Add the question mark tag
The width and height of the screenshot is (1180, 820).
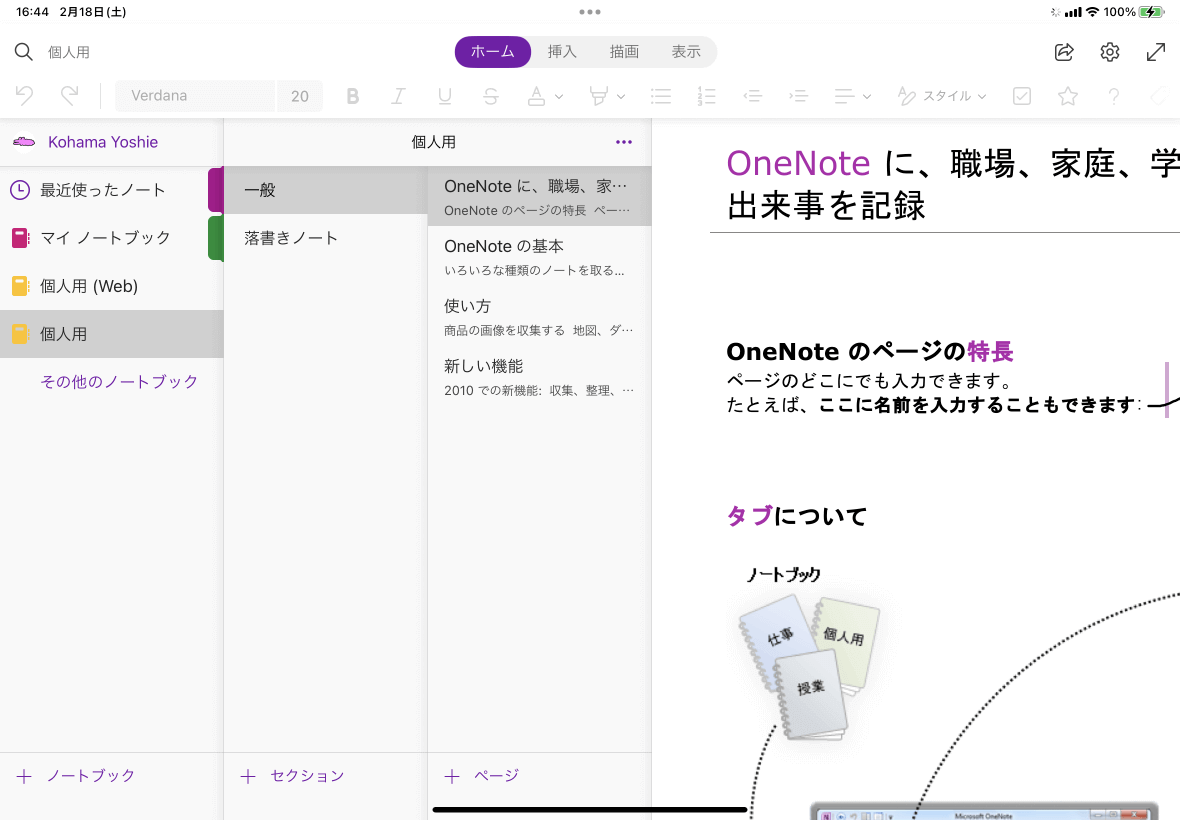tap(1114, 96)
